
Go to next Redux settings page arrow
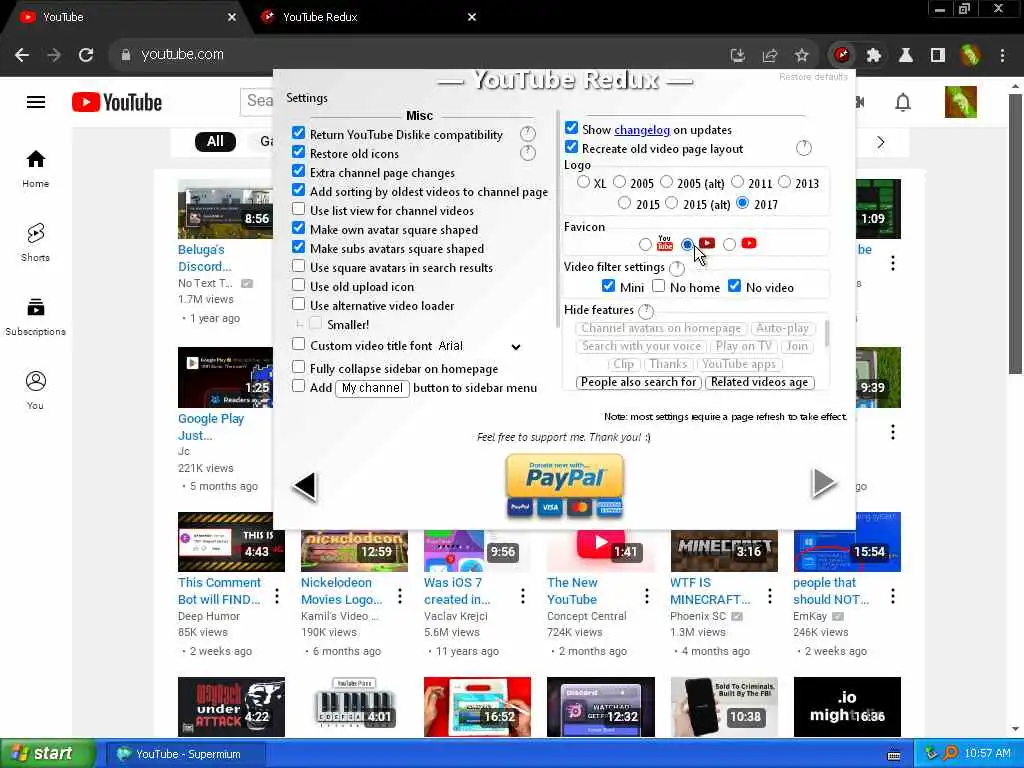click(824, 483)
